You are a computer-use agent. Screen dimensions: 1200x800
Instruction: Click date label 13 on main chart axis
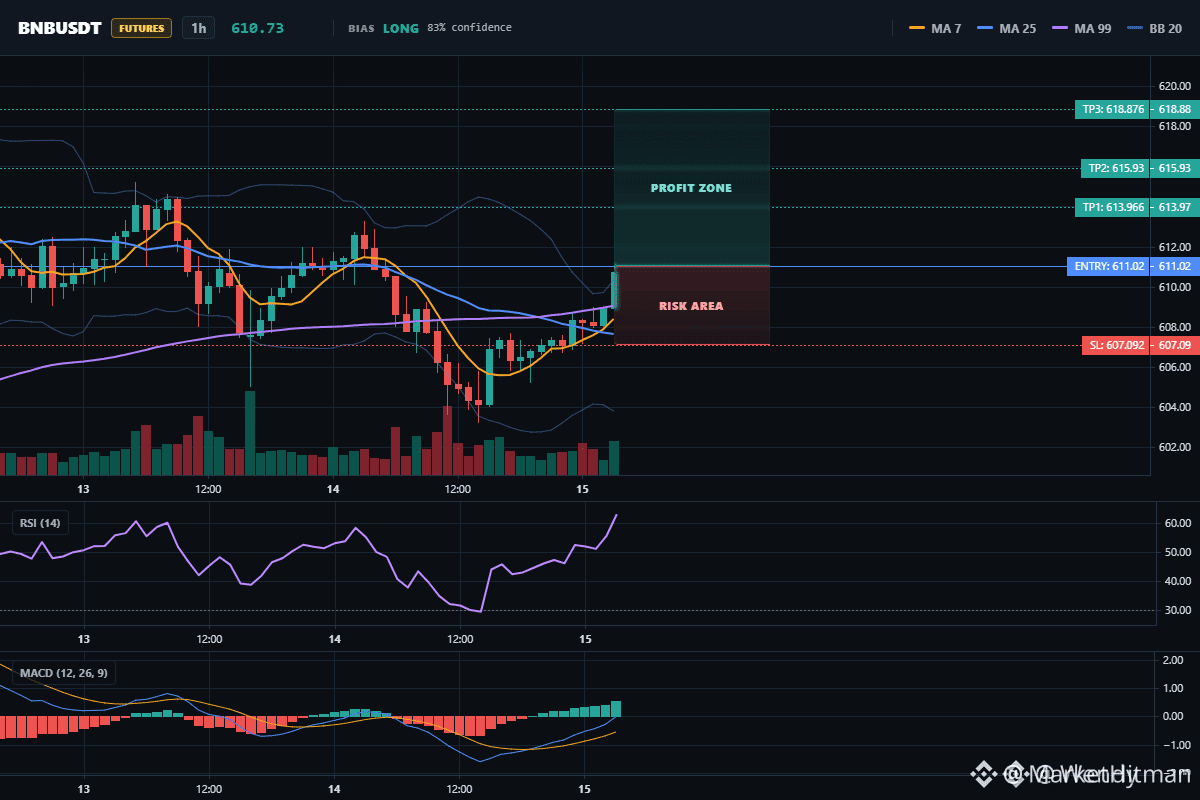[x=84, y=489]
